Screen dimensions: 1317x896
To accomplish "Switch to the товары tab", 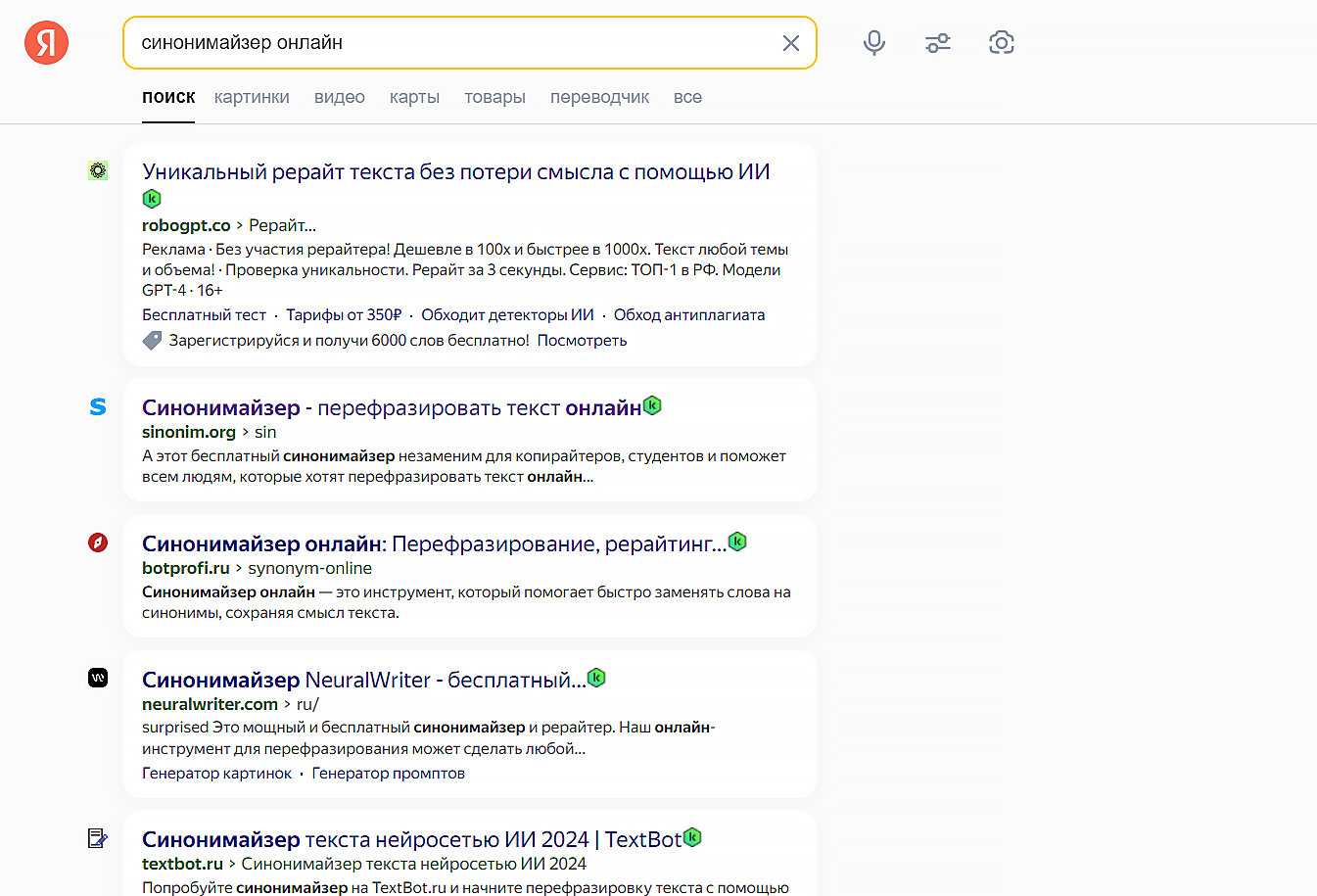I will tap(494, 97).
